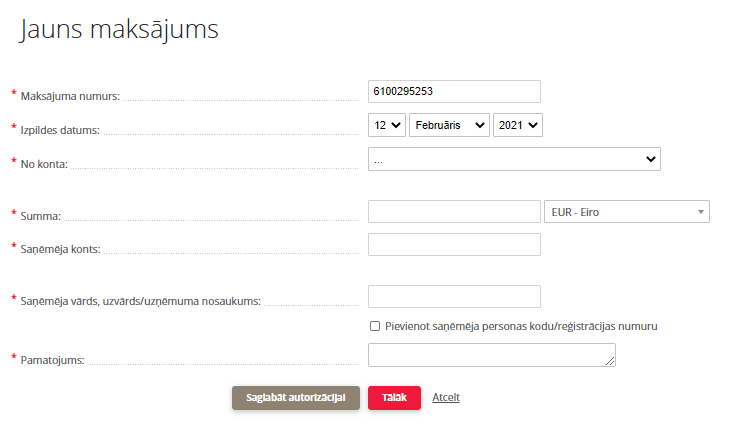Screen dimensions: 738x428
Task: Check Pievienot saņēmēja personas kodu checkbox
Action: (x=375, y=326)
